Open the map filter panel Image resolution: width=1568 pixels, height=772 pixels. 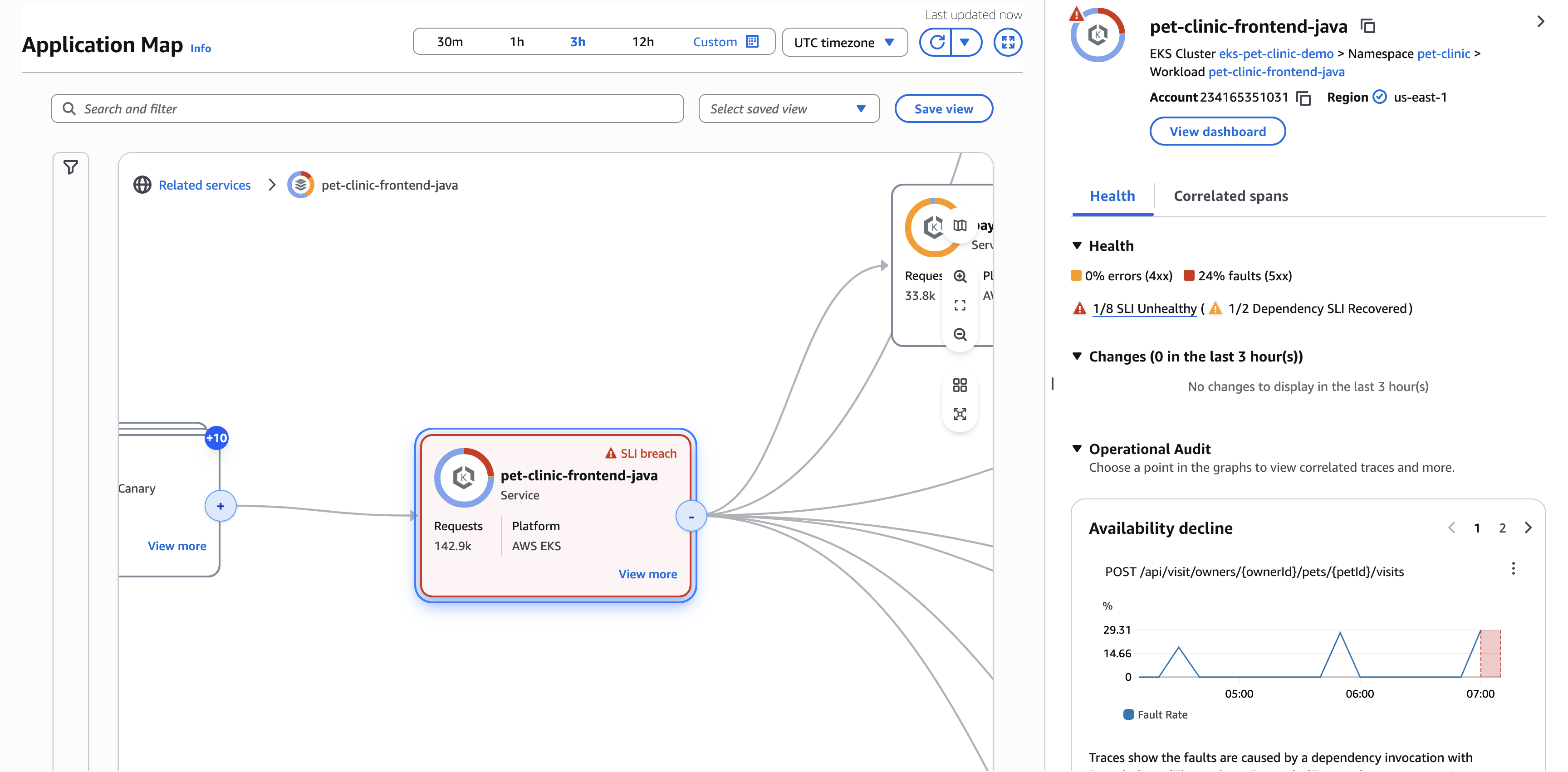coord(71,166)
